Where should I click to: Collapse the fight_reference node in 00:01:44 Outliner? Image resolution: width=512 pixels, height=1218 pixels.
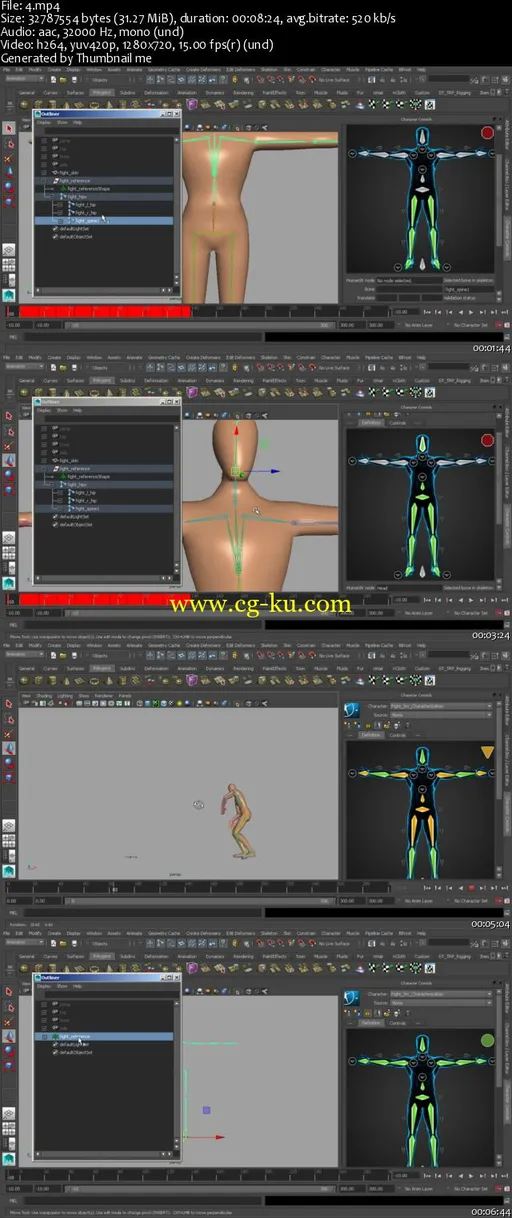[43, 181]
